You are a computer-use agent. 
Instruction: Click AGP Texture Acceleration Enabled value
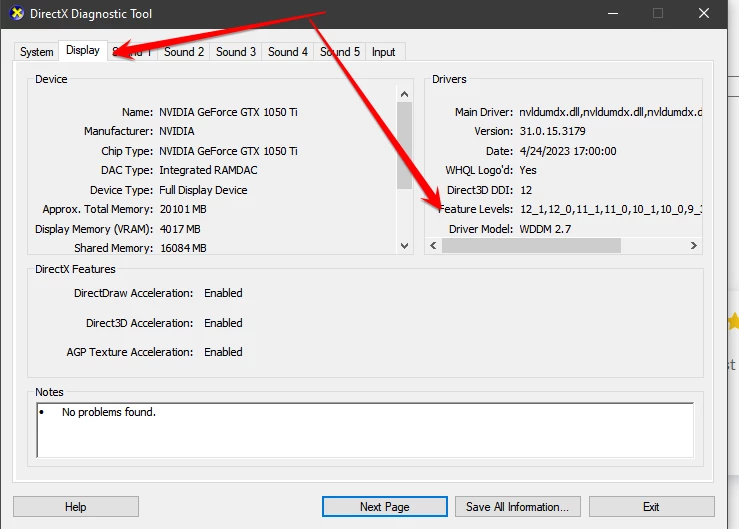(x=223, y=352)
